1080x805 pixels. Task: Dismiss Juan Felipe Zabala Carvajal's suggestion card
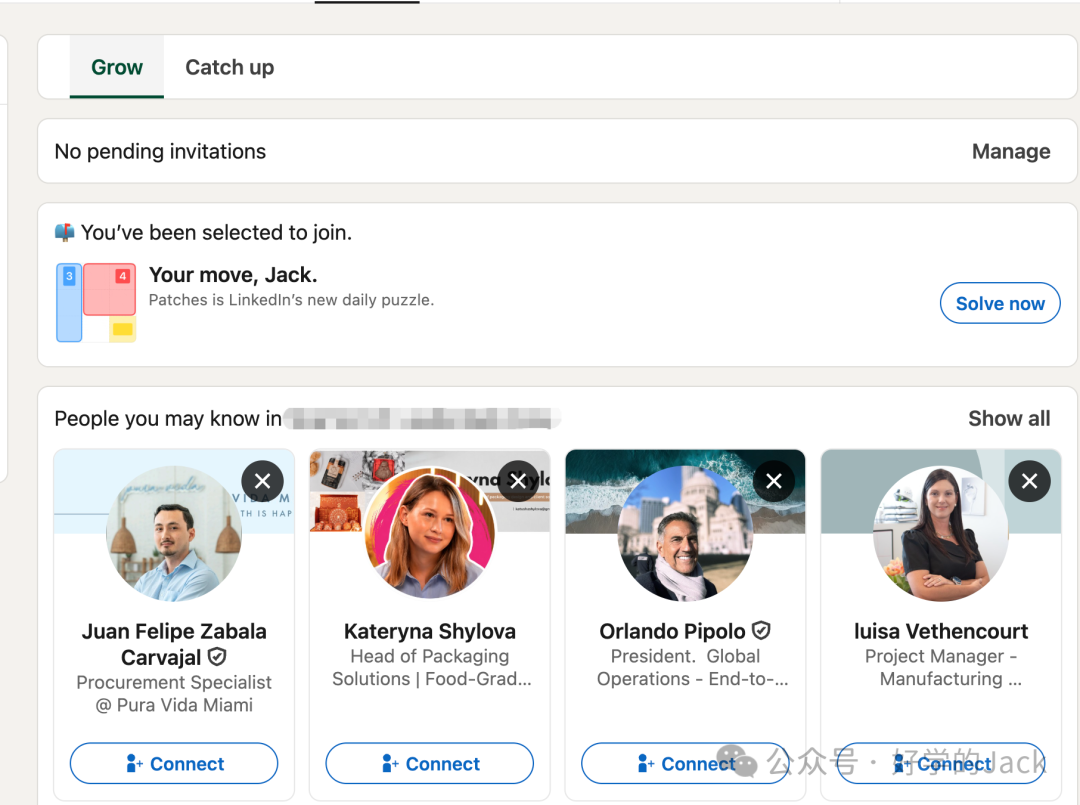(262, 481)
